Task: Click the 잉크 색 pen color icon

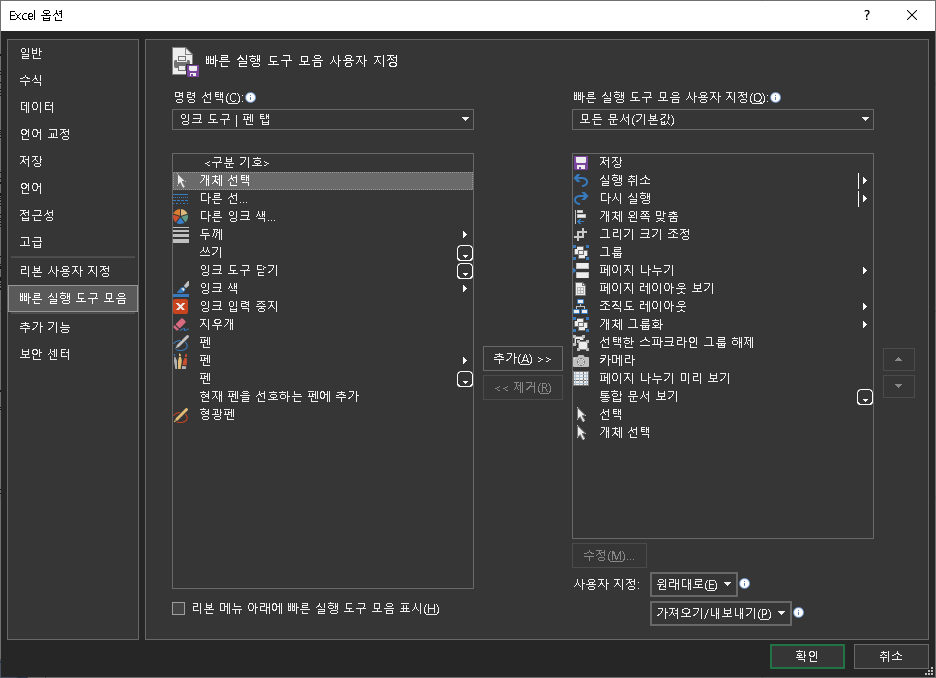Action: click(180, 288)
